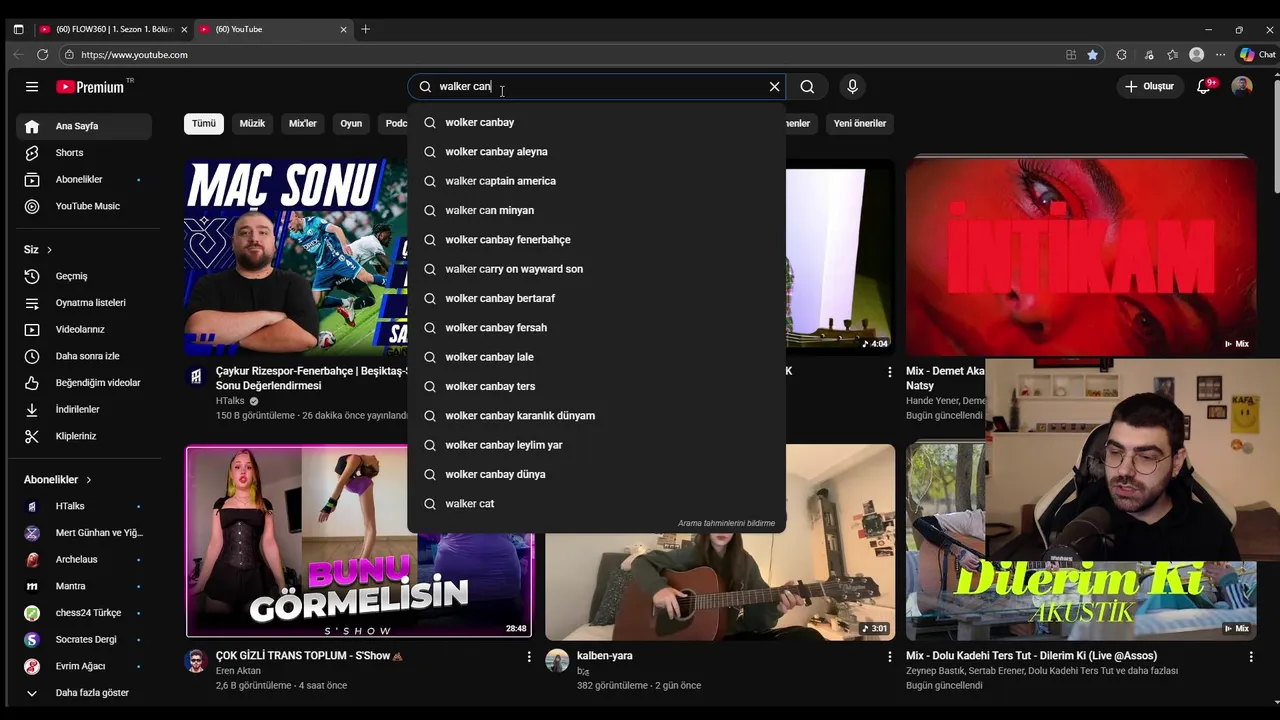Viewport: 1280px width, 720px height.
Task: Choose suggestion 'walker can minyan'
Action: pos(597,210)
